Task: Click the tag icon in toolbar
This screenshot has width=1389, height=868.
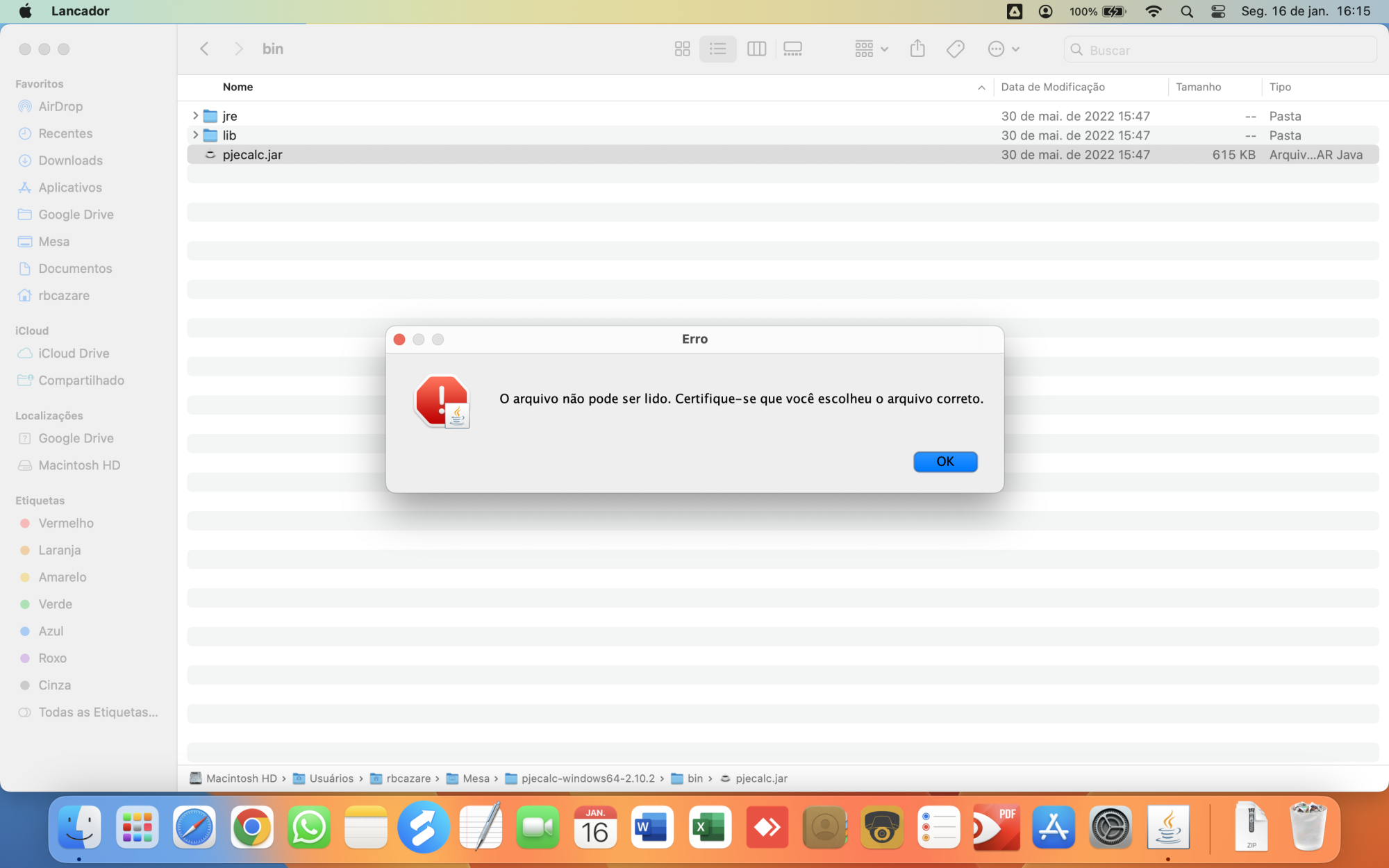Action: (x=955, y=49)
